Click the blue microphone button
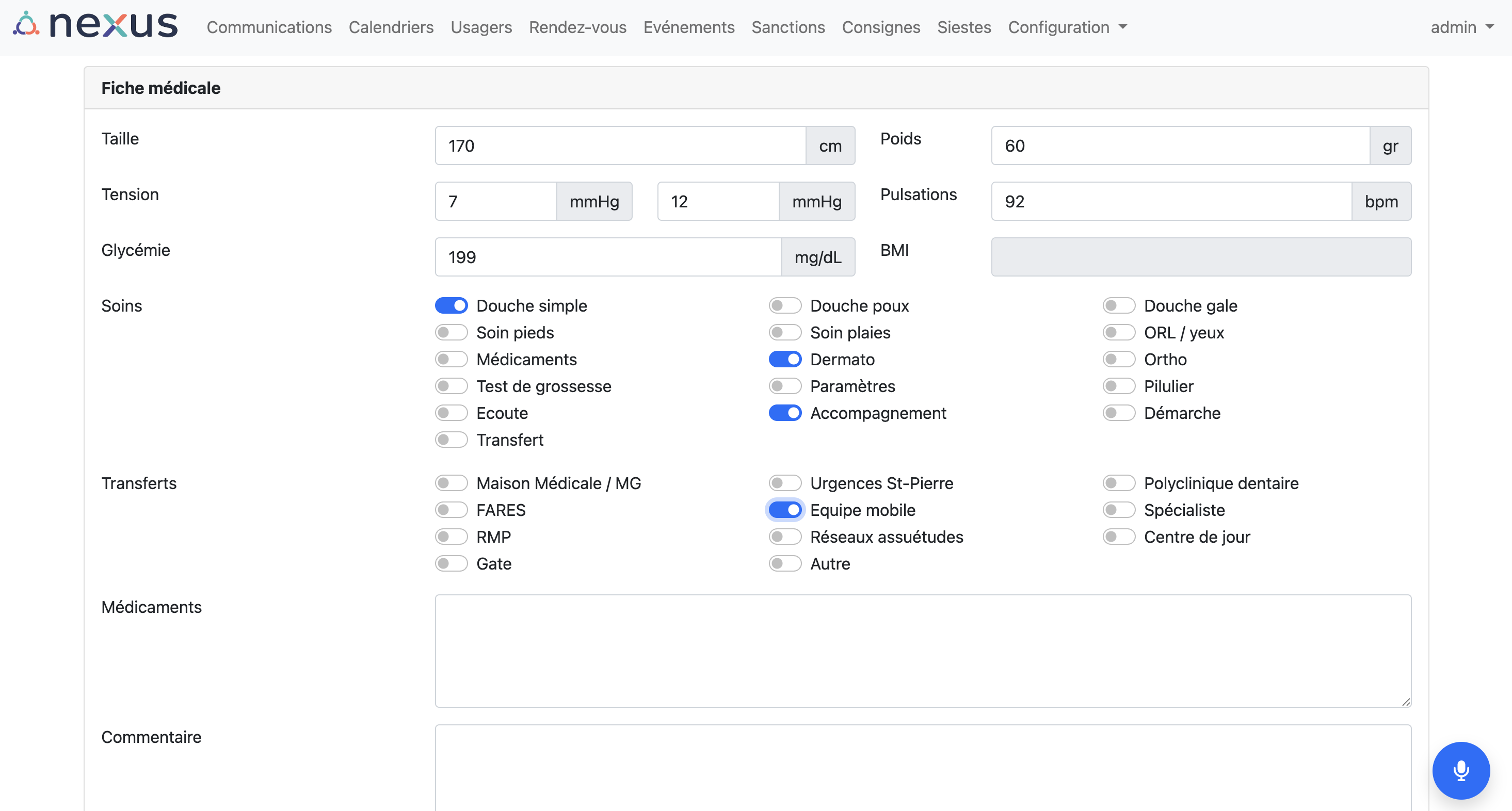Image resolution: width=1512 pixels, height=811 pixels. point(1460,770)
